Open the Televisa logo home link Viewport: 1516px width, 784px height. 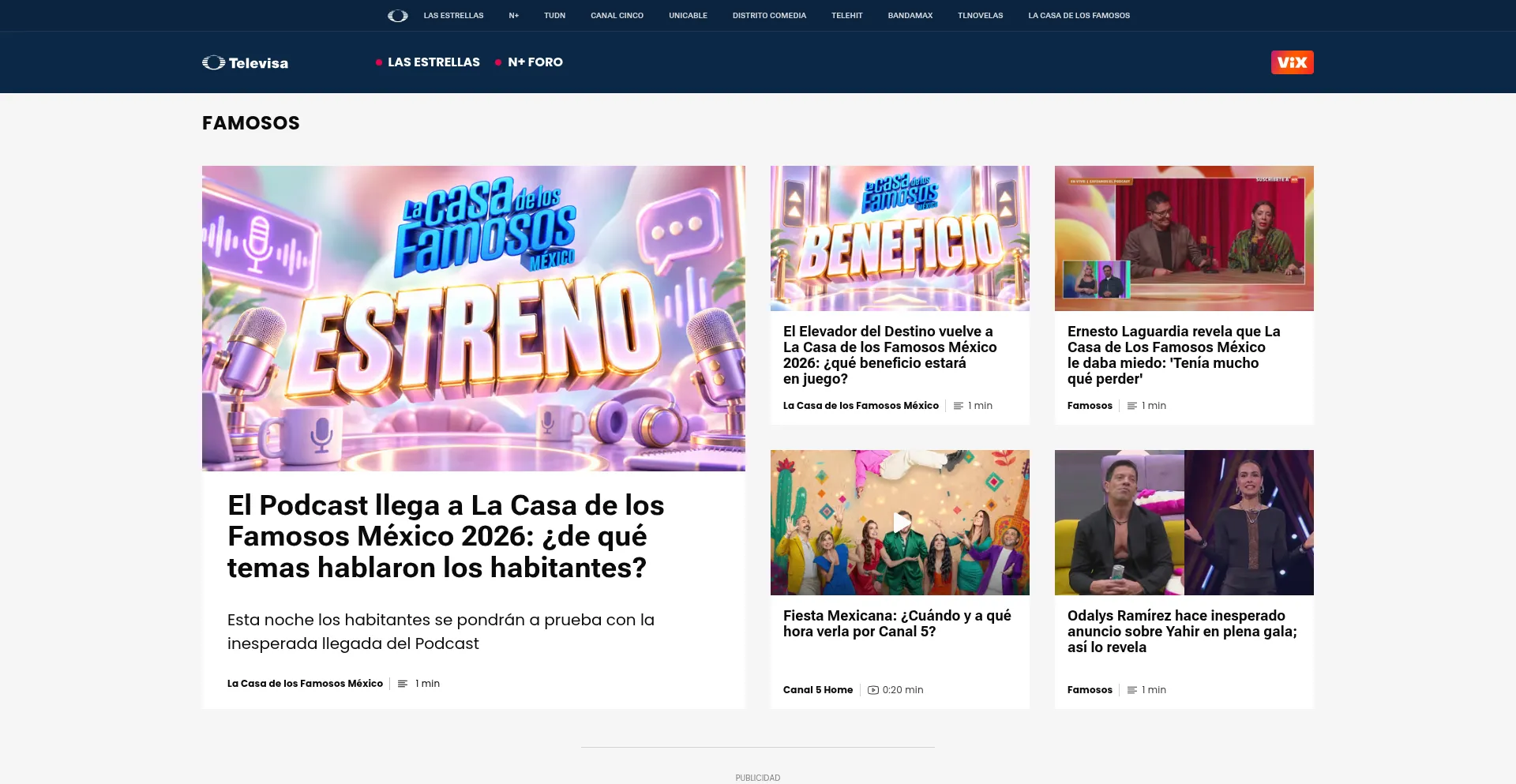tap(245, 62)
